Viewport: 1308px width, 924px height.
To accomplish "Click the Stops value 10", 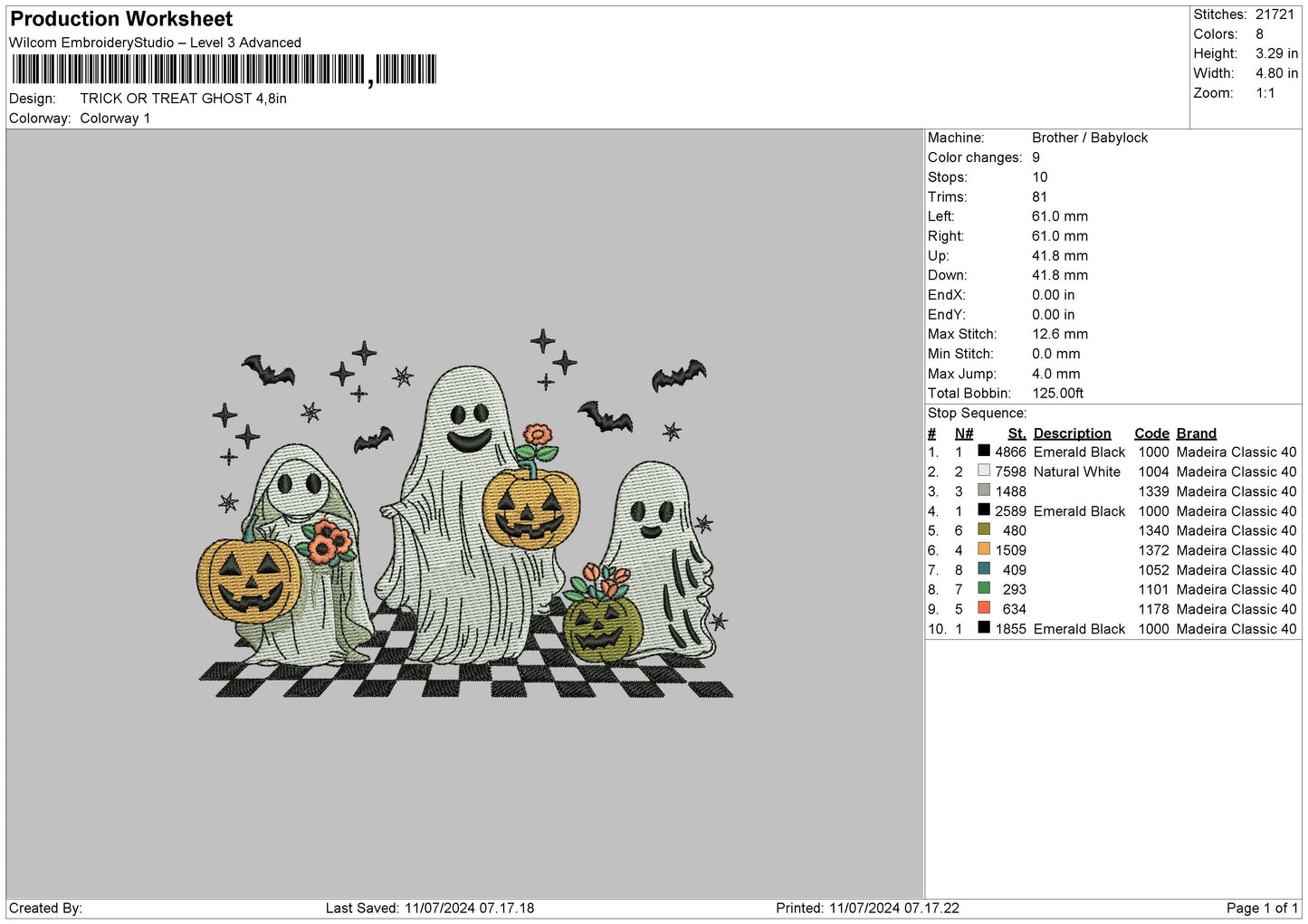I will [1040, 177].
